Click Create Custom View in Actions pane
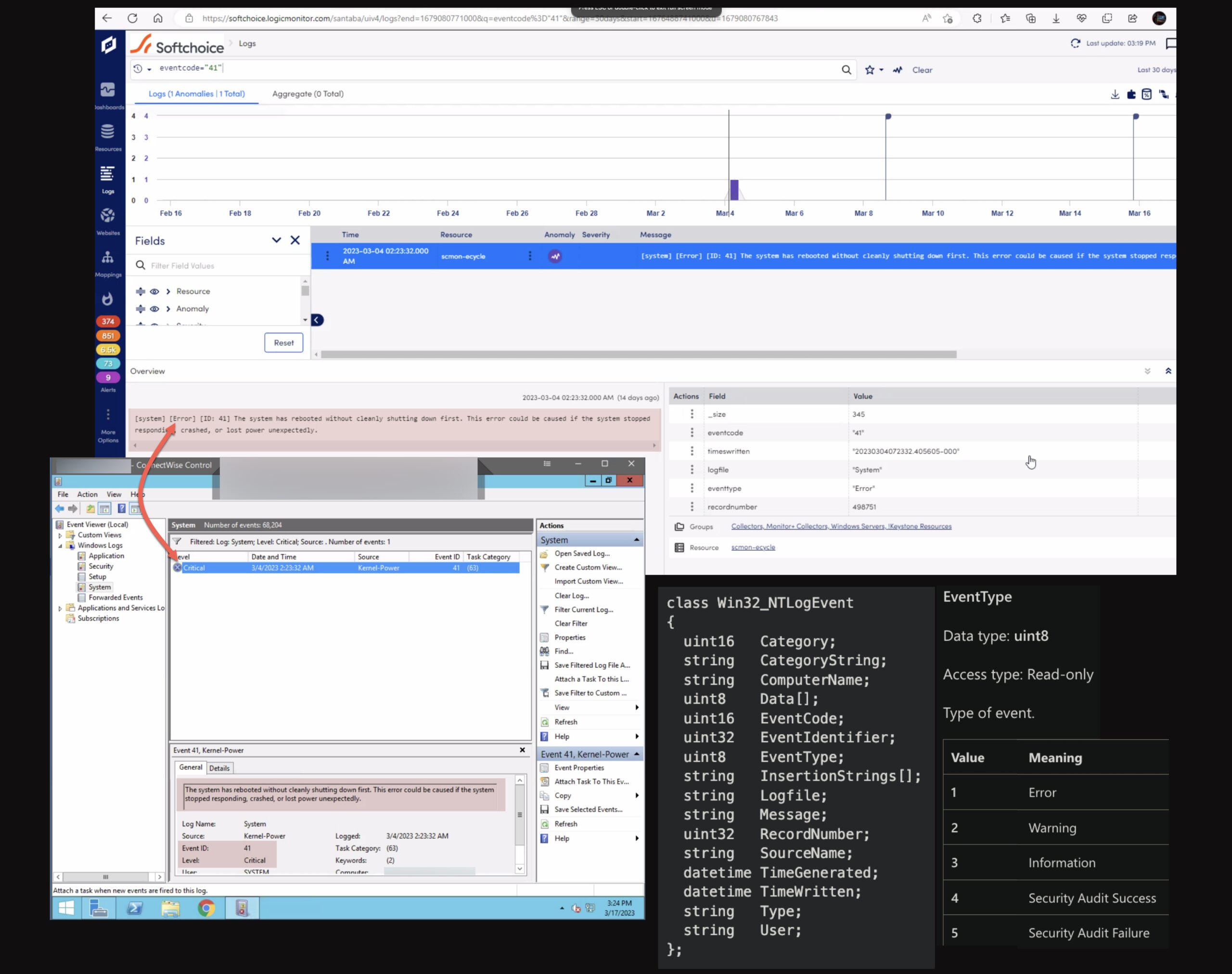Screen dimensions: 1232x974 click(x=588, y=568)
